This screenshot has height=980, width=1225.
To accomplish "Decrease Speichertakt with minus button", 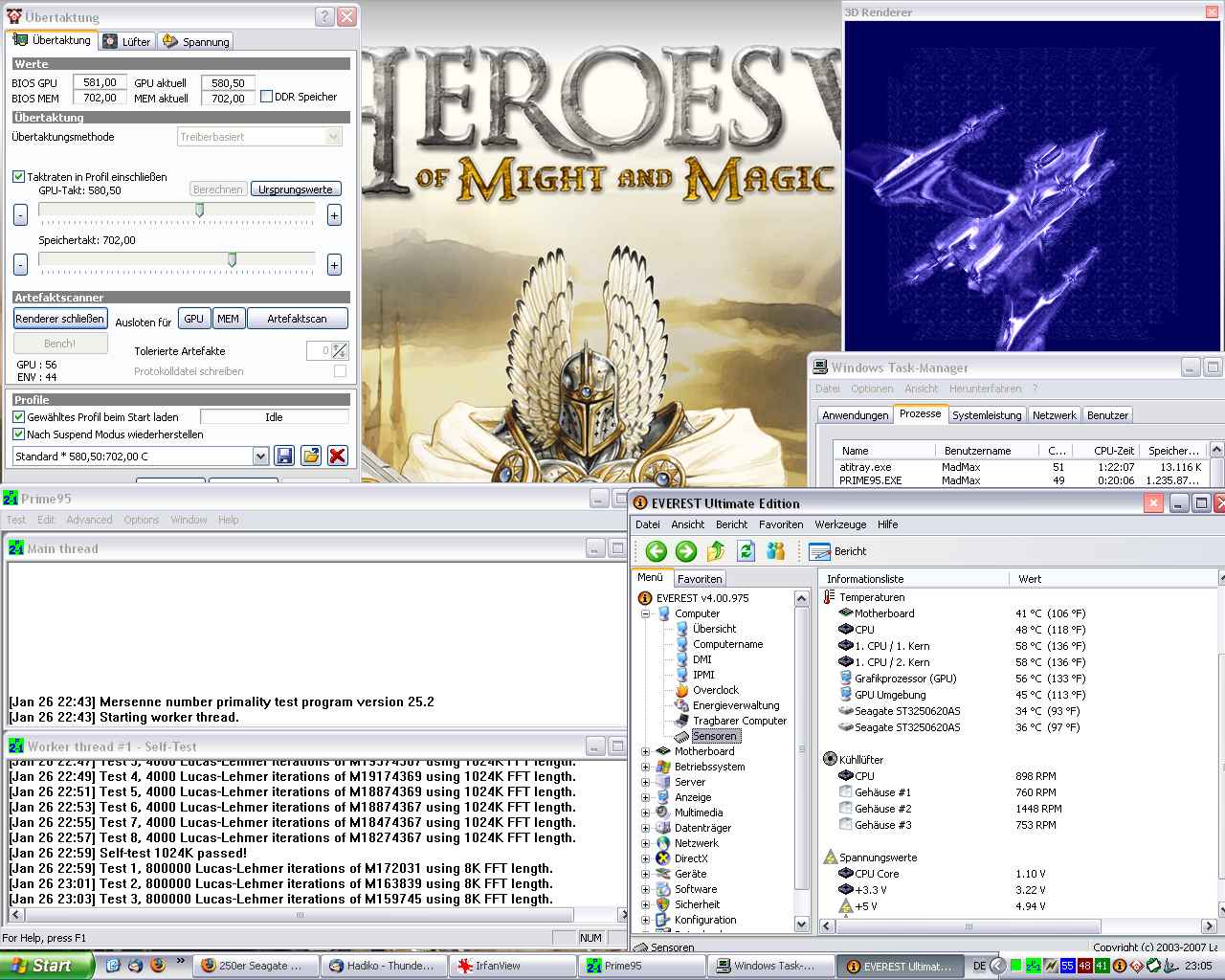I will pos(20,265).
